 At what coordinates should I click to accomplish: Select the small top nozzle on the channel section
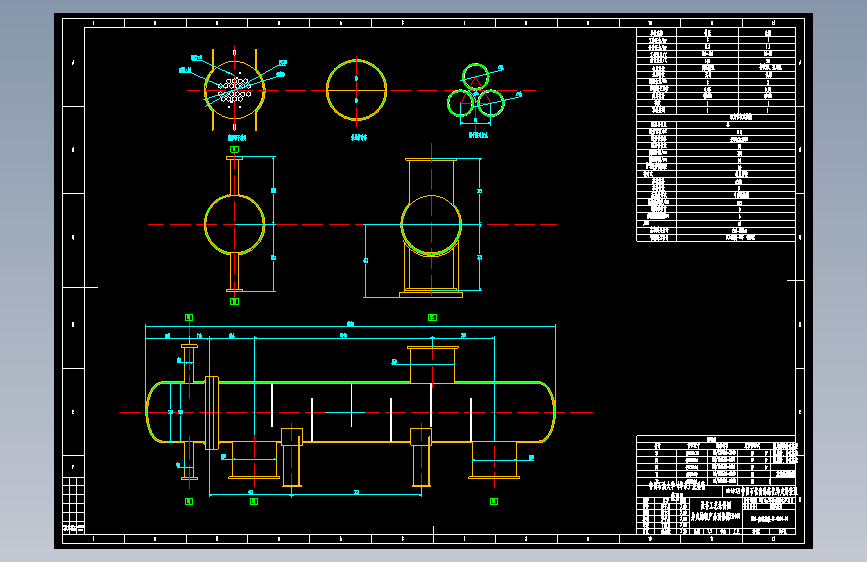click(189, 363)
